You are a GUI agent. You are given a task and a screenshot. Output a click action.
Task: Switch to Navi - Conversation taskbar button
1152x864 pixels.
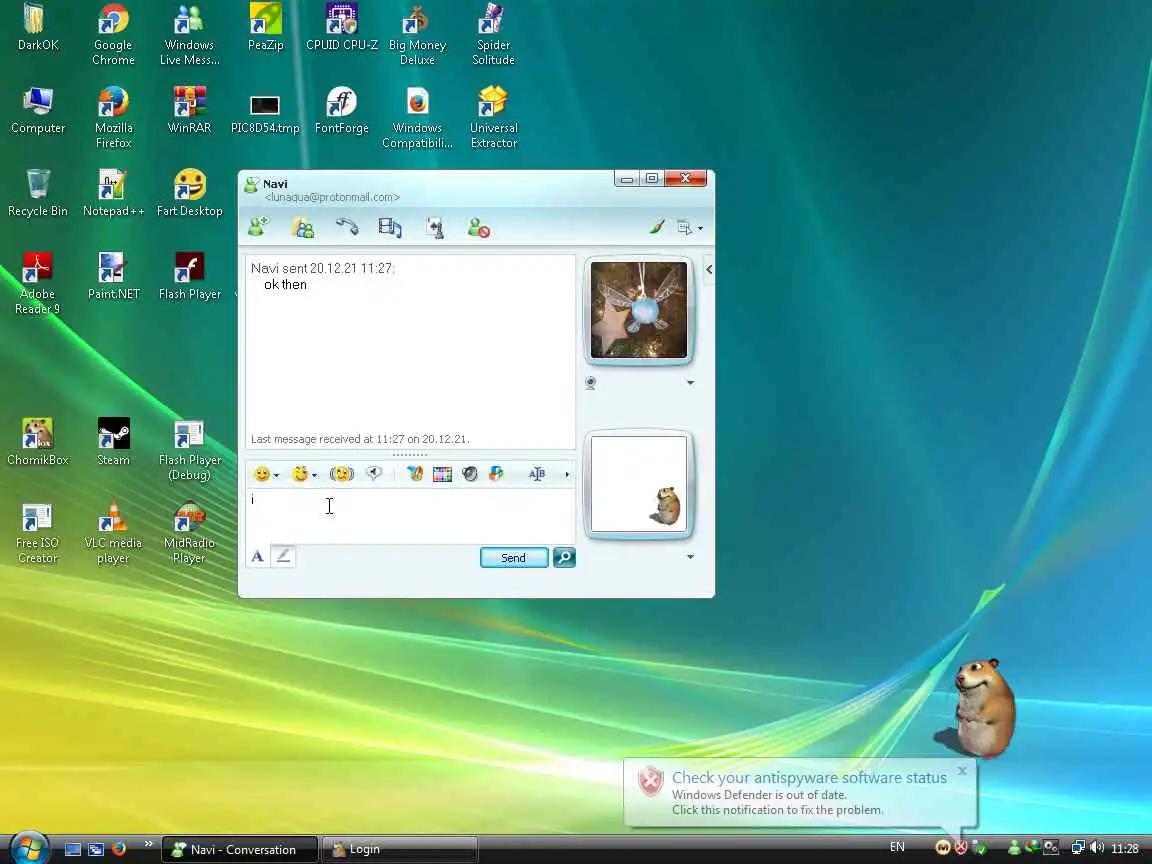[240, 849]
